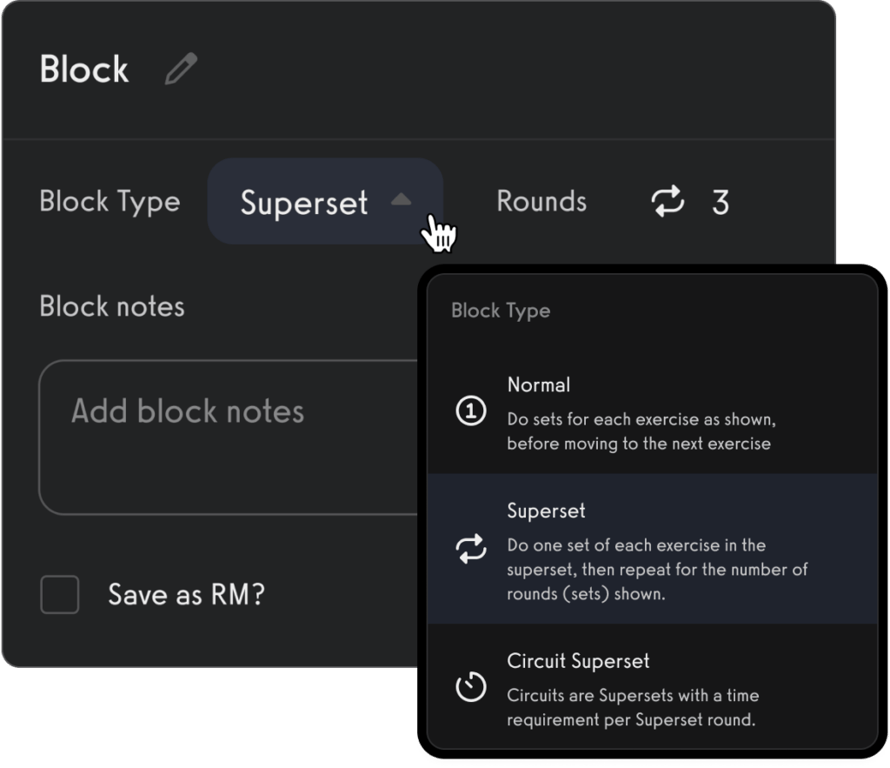Click the 'Block Type' label beside the dropdown
Image resolution: width=890 pixels, height=768 pixels.
click(x=109, y=202)
